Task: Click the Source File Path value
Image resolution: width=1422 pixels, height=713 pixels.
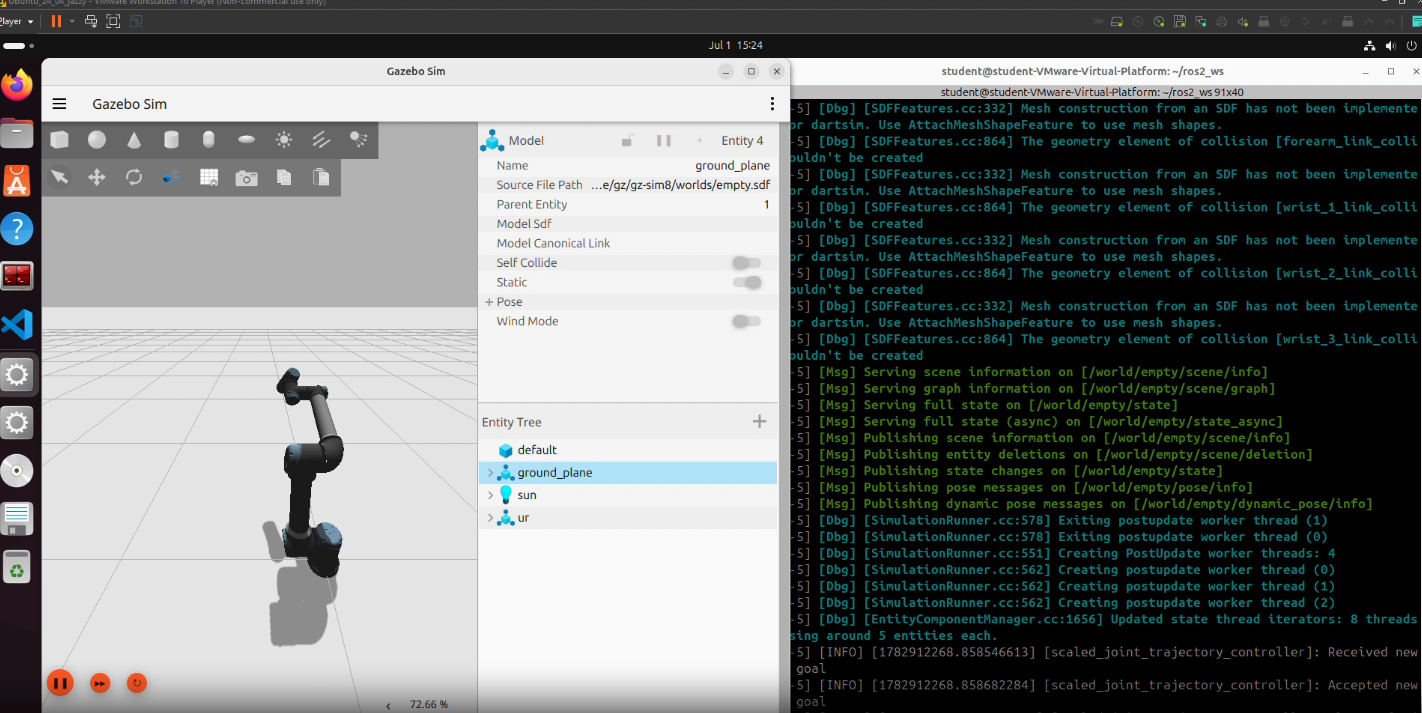Action: (680, 185)
